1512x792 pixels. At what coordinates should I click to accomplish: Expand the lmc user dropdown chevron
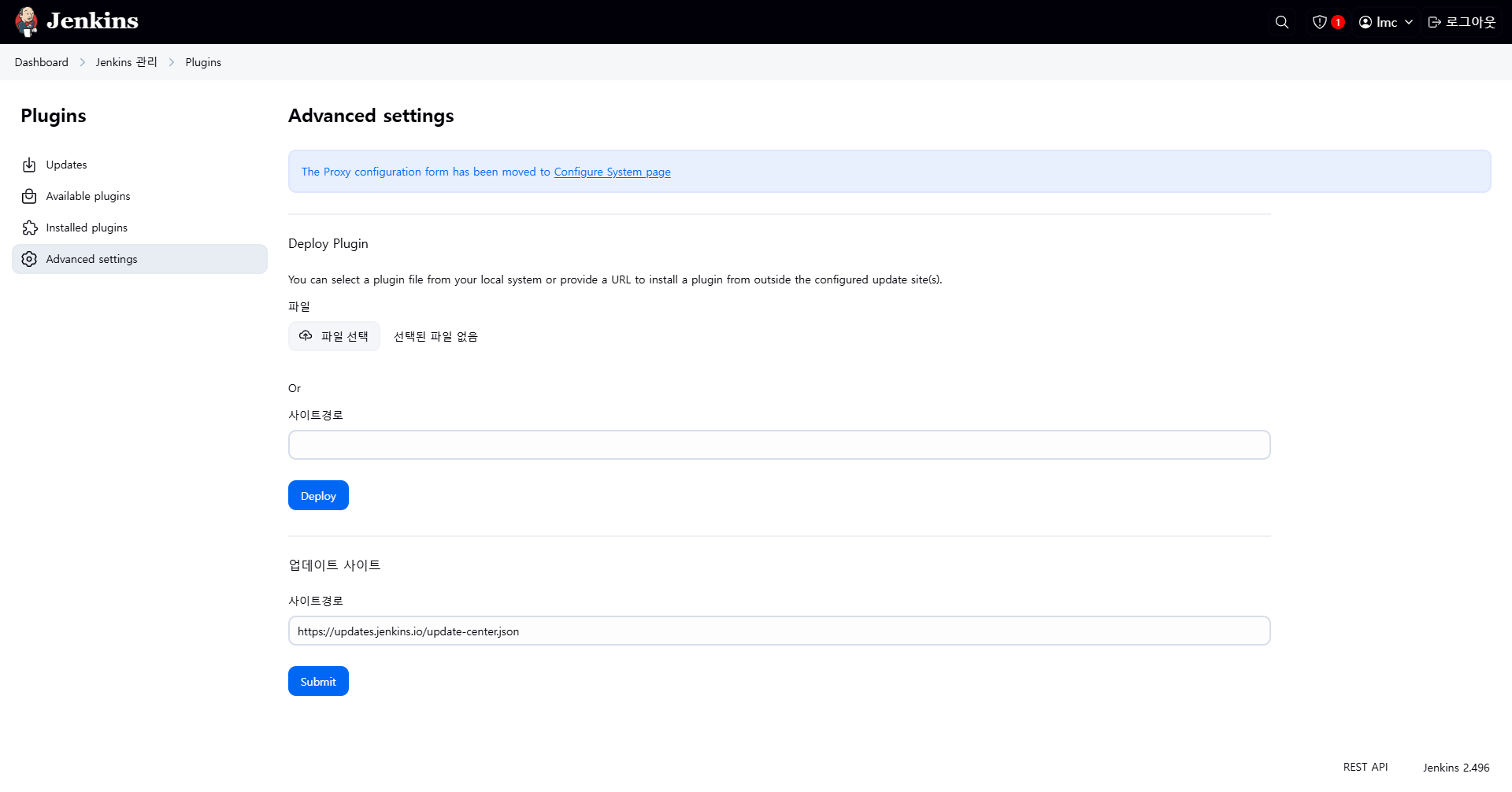(1409, 22)
